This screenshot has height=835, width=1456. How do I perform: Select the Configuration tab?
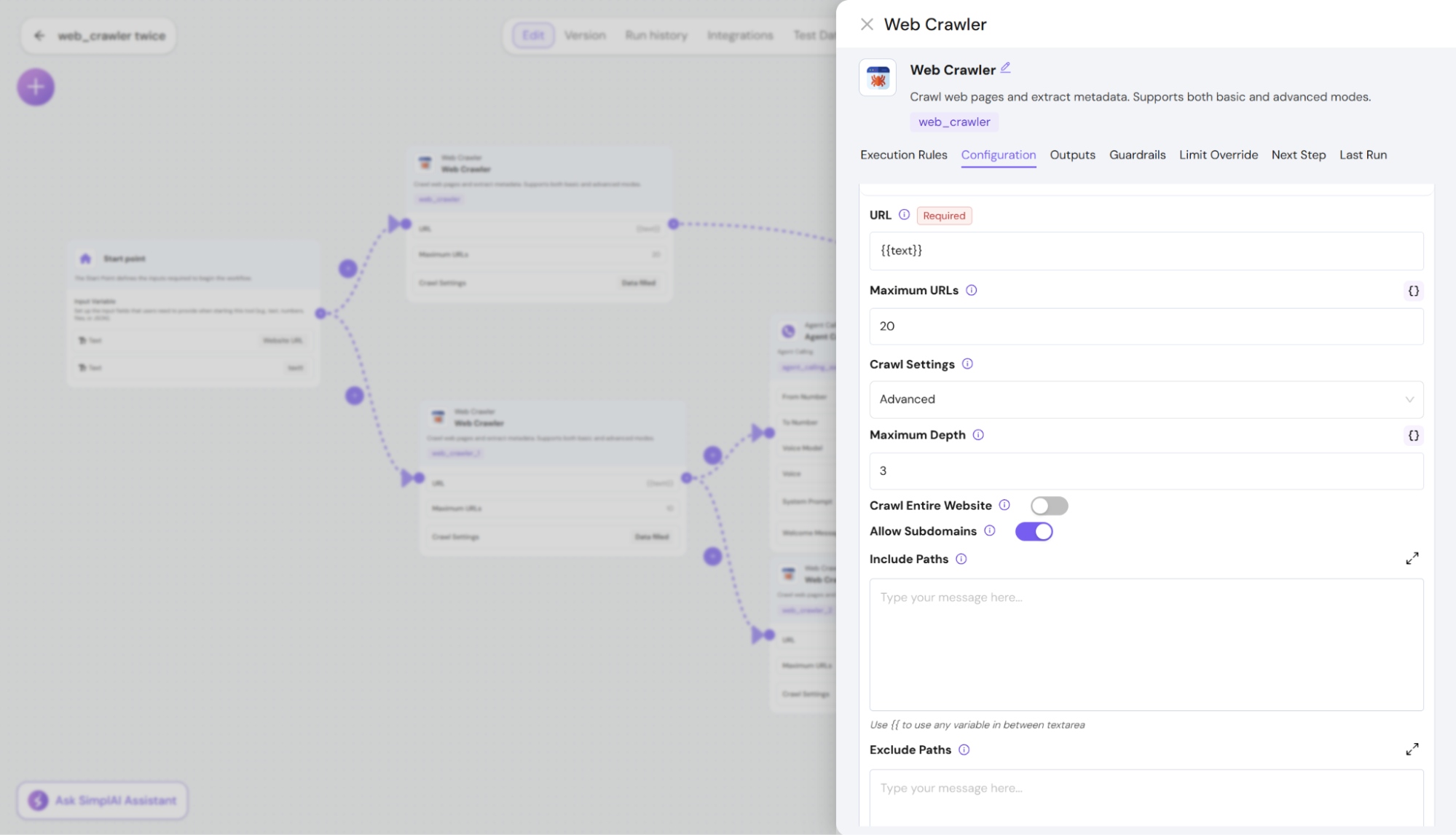coord(999,154)
